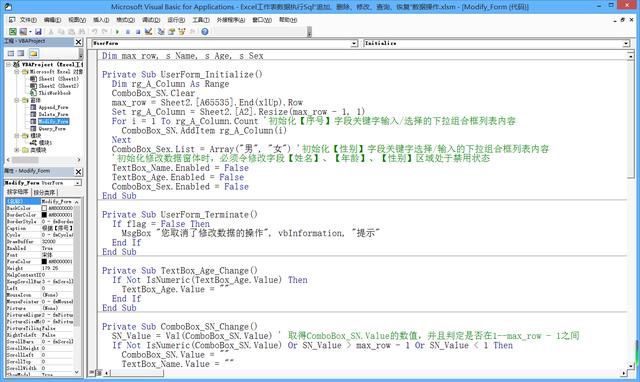The height and width of the screenshot is (382, 640).
Task: Open the Object Browser toolbar icon
Action: (x=182, y=31)
